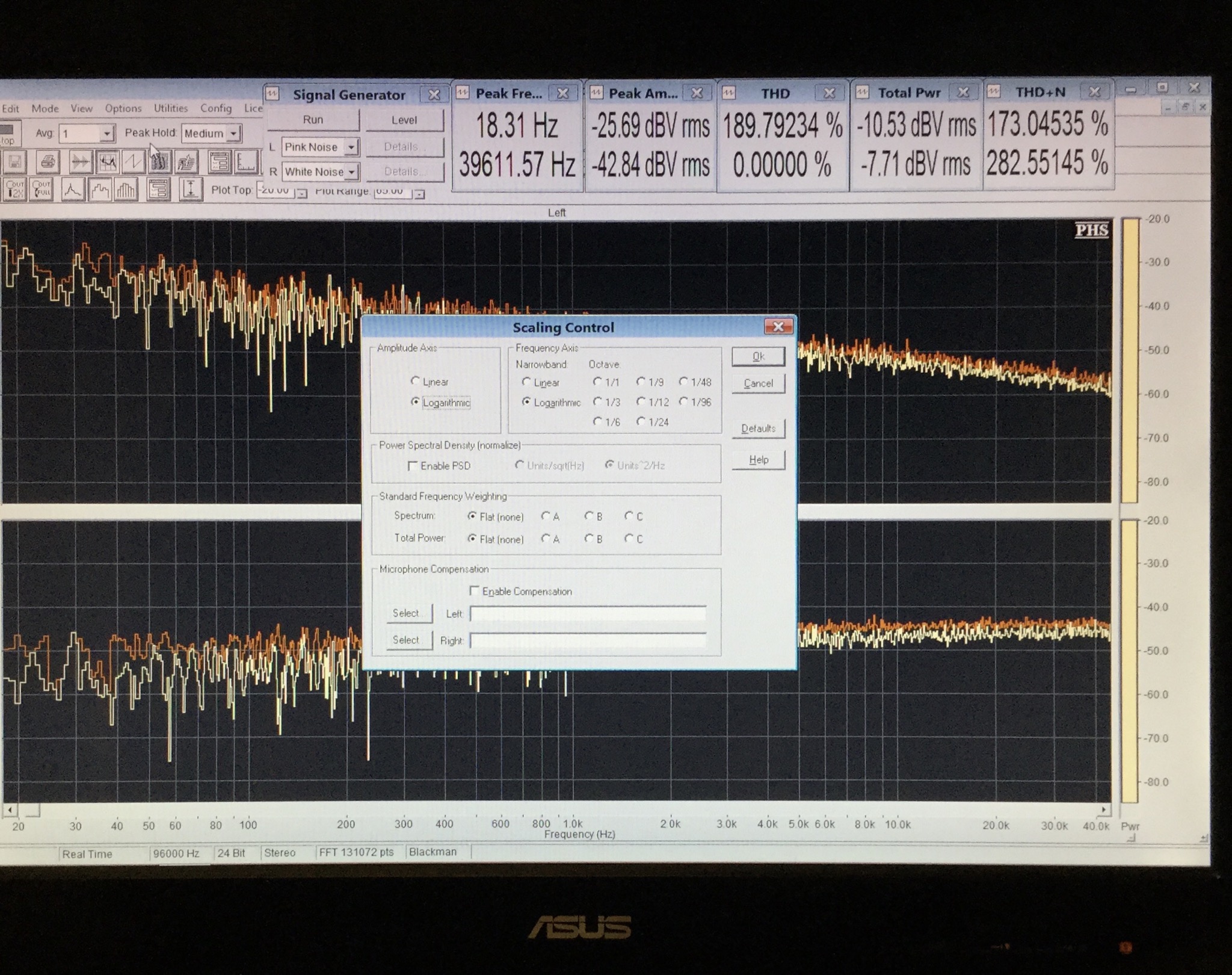Select the spectrum view graph icon

coord(107,161)
